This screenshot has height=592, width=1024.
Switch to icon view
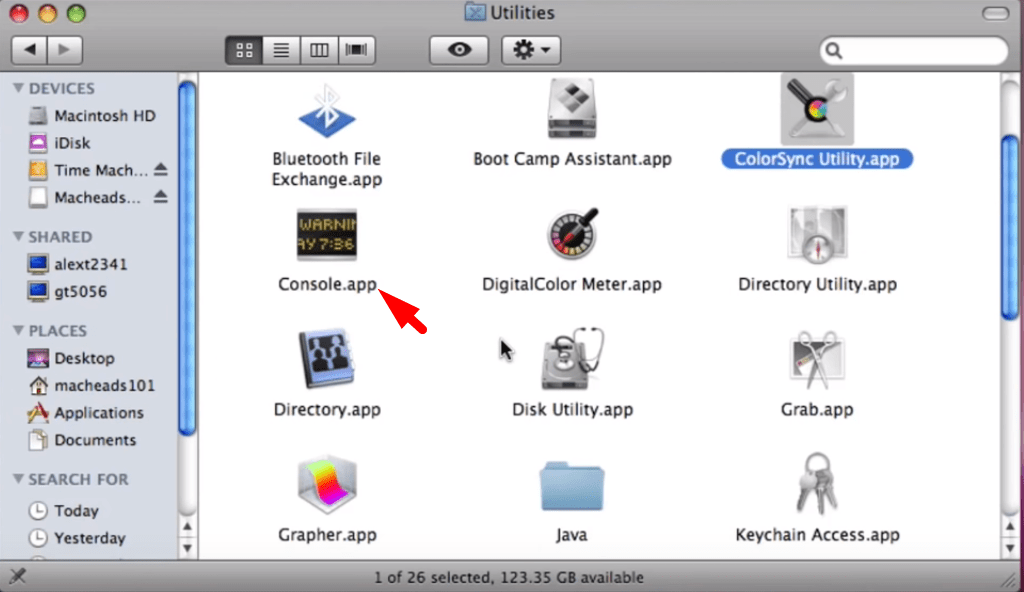point(244,50)
